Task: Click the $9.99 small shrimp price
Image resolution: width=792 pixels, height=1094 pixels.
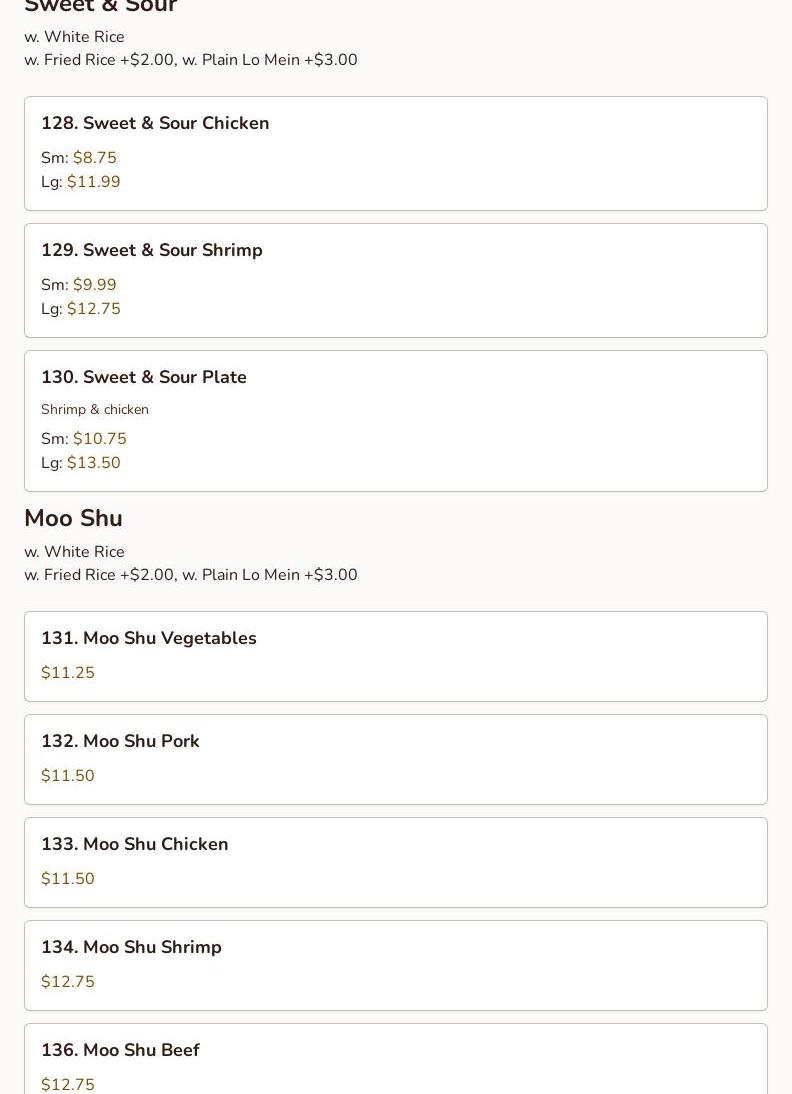Action: tap(95, 285)
